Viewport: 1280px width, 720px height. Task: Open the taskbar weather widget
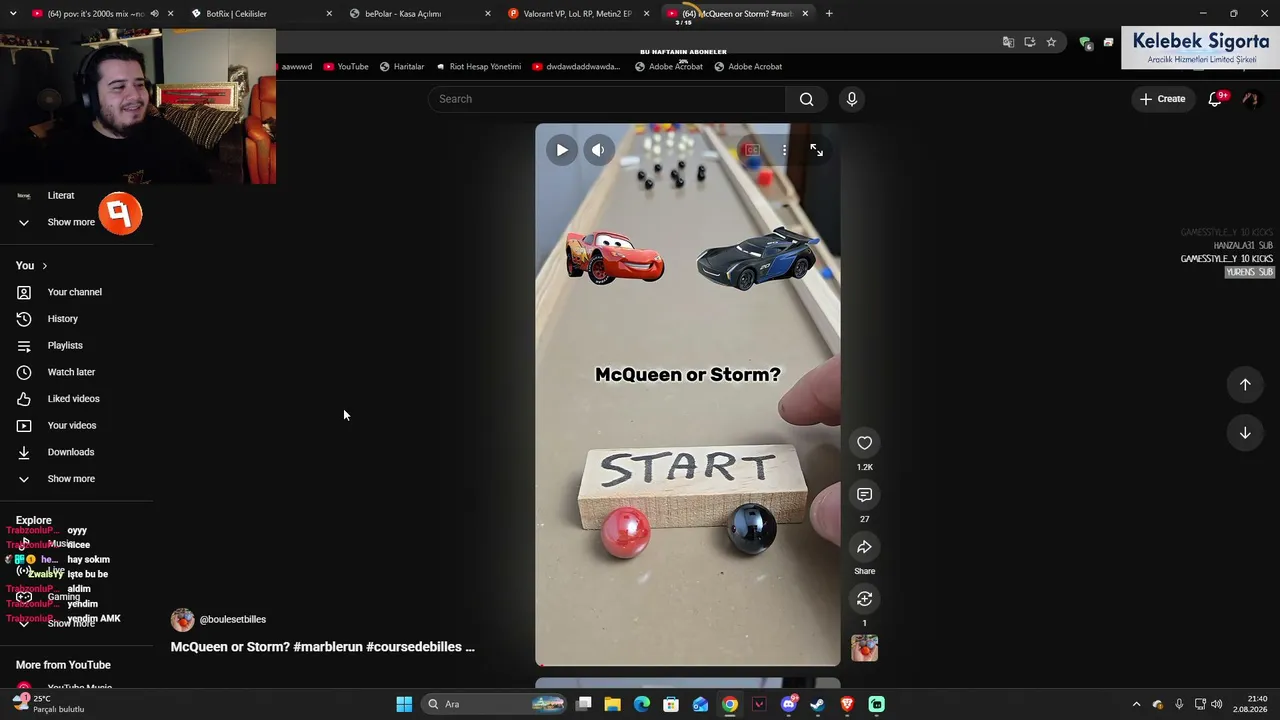[x=48, y=704]
